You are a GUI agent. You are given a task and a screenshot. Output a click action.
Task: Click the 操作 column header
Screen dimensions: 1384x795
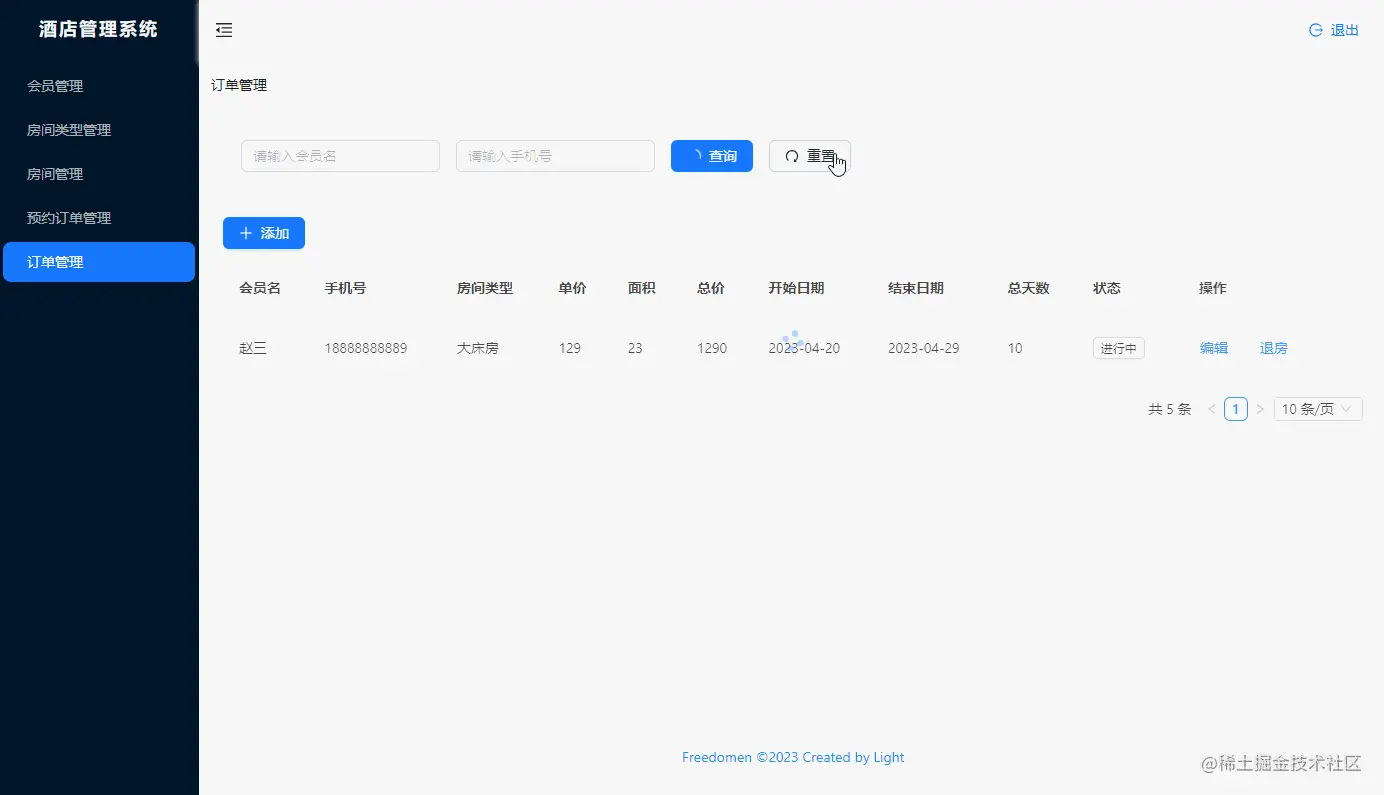coord(1213,288)
